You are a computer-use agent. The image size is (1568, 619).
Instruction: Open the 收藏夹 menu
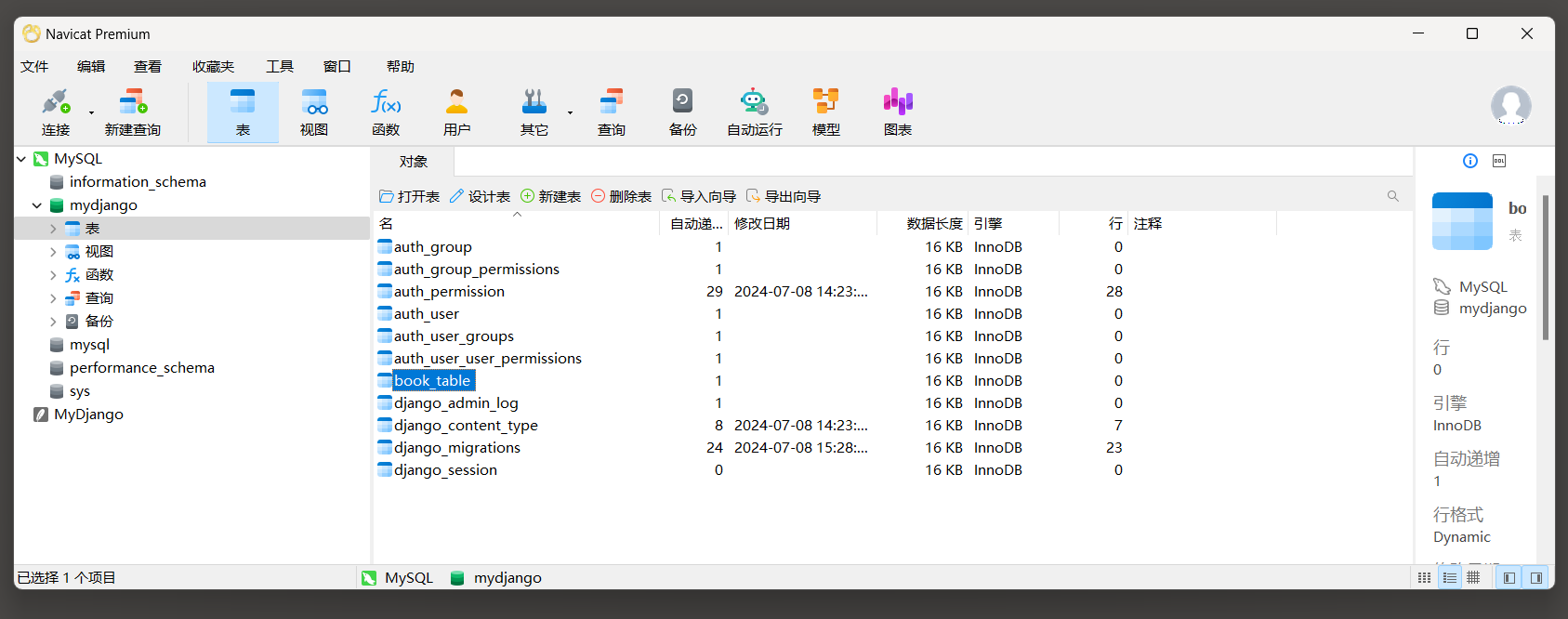click(x=213, y=66)
